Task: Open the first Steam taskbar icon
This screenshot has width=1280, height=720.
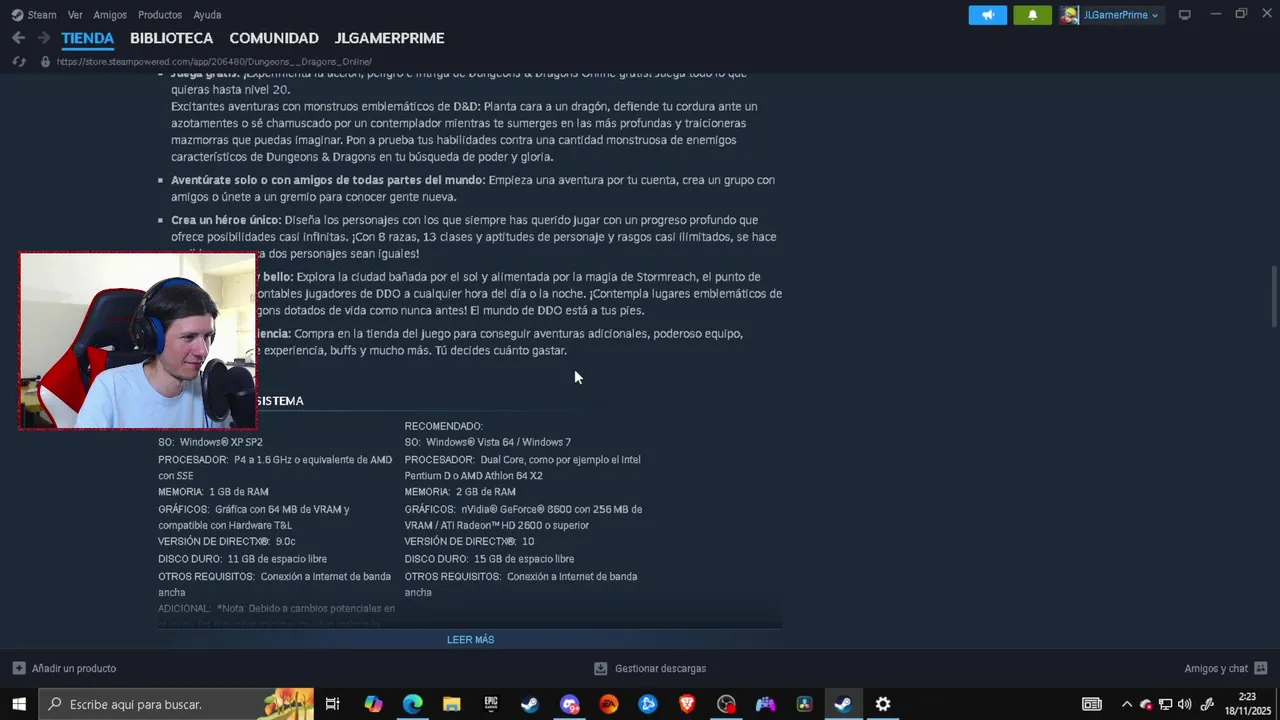Action: (x=530, y=704)
